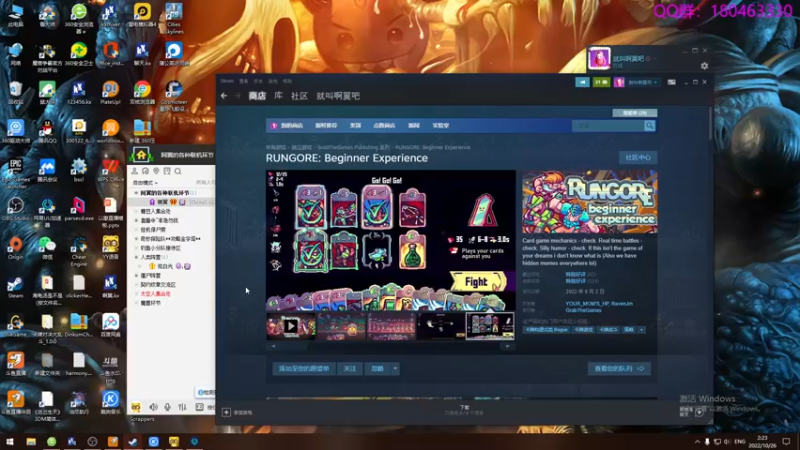Screen dimensions: 800x450
Task: Focus the Steam store search field
Action: pyautogui.click(x=608, y=126)
